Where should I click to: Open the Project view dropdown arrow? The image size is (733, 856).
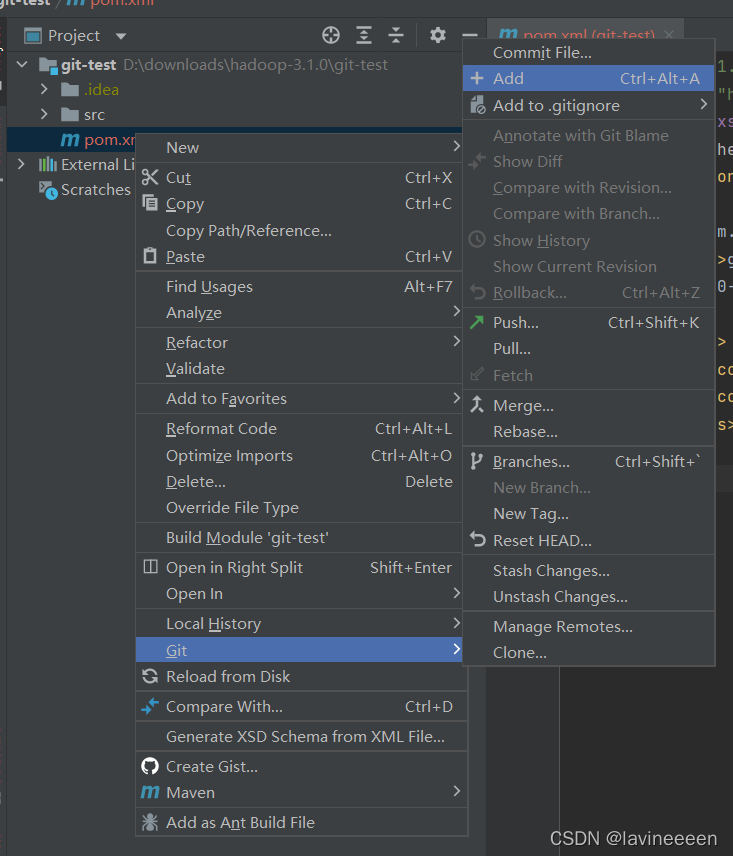pos(121,37)
